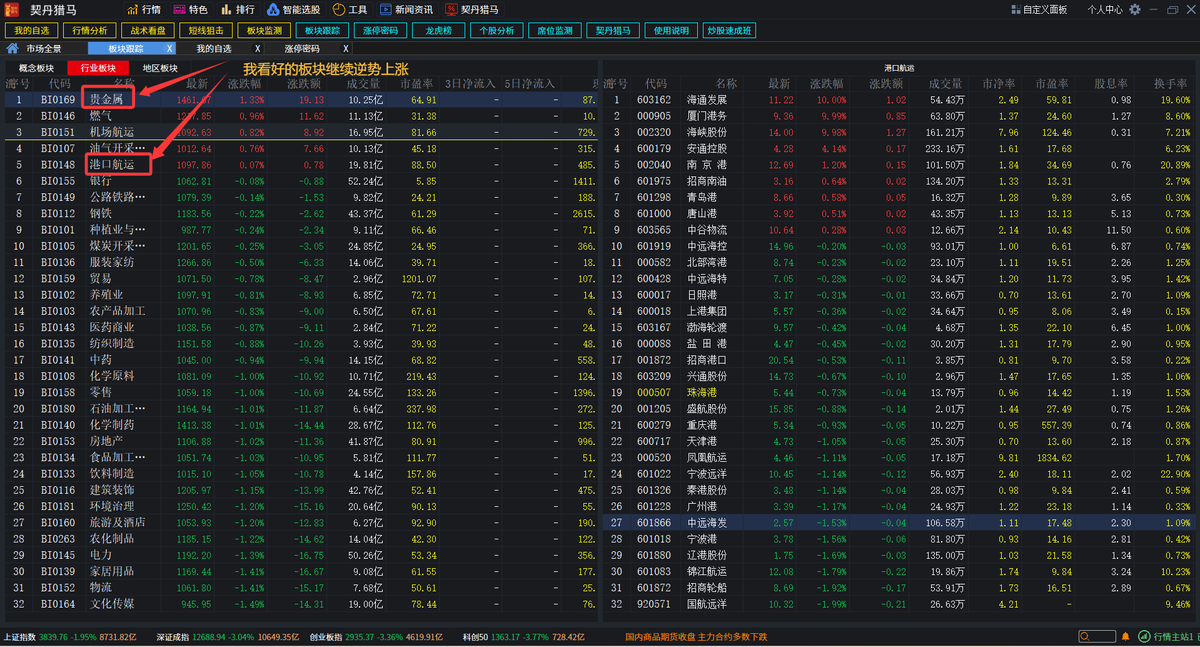The height and width of the screenshot is (647, 1200).
Task: Open 自定义面板 custom panel
Action: click(x=1038, y=9)
